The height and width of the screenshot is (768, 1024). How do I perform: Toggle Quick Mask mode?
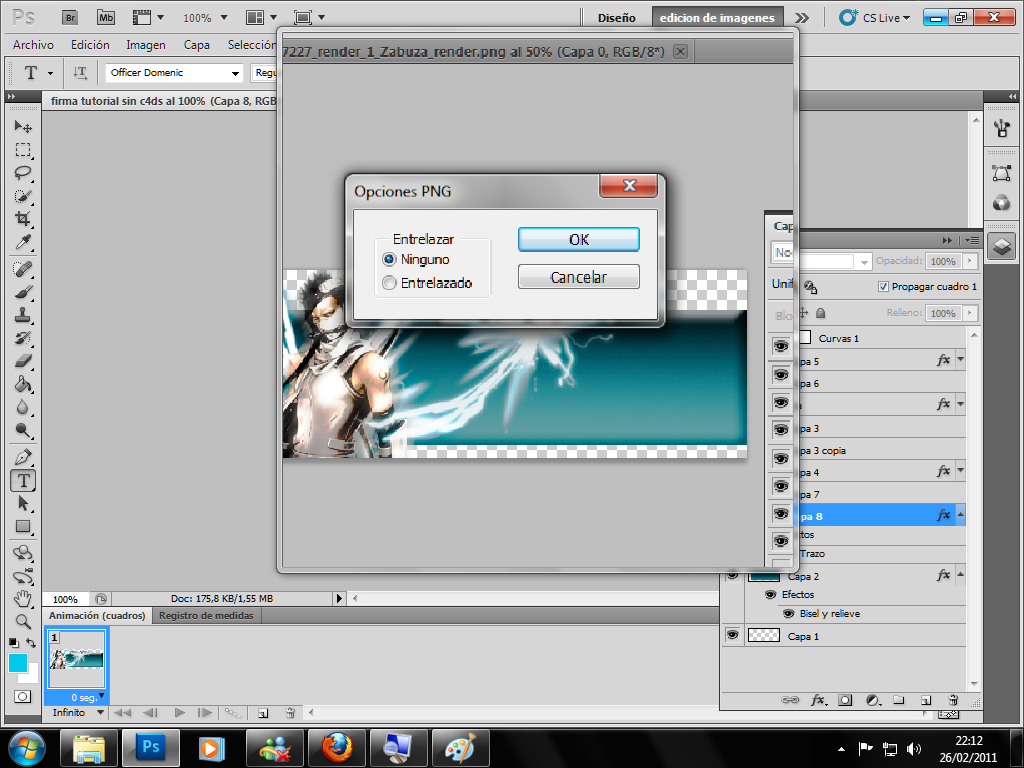pos(22,696)
